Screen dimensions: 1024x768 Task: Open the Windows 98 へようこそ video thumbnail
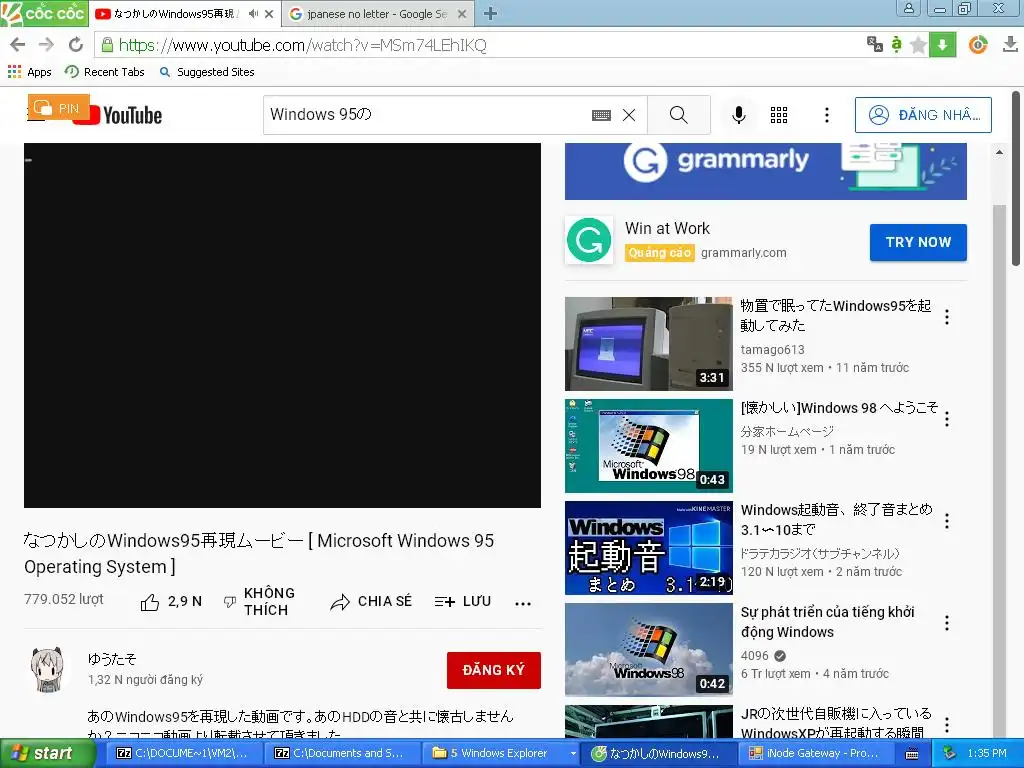648,445
